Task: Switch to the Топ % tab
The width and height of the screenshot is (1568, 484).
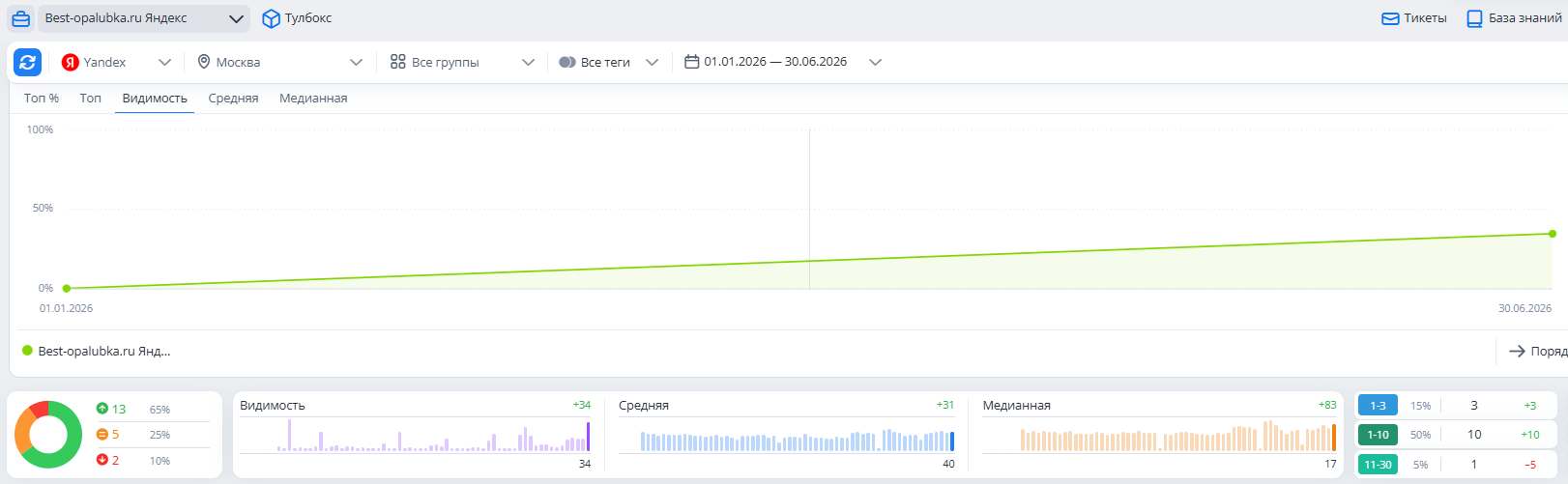Action: tap(42, 99)
